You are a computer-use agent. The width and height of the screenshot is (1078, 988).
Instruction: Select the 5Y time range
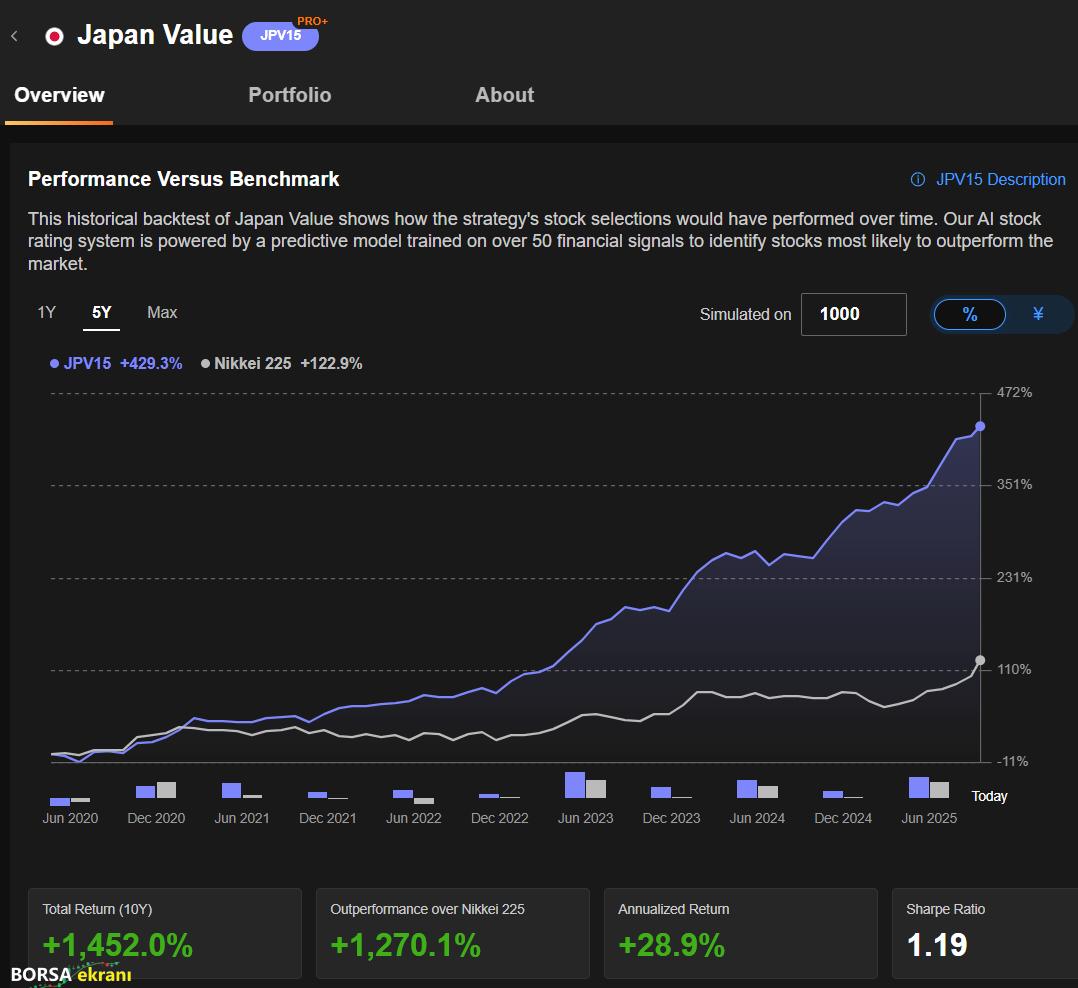[102, 313]
